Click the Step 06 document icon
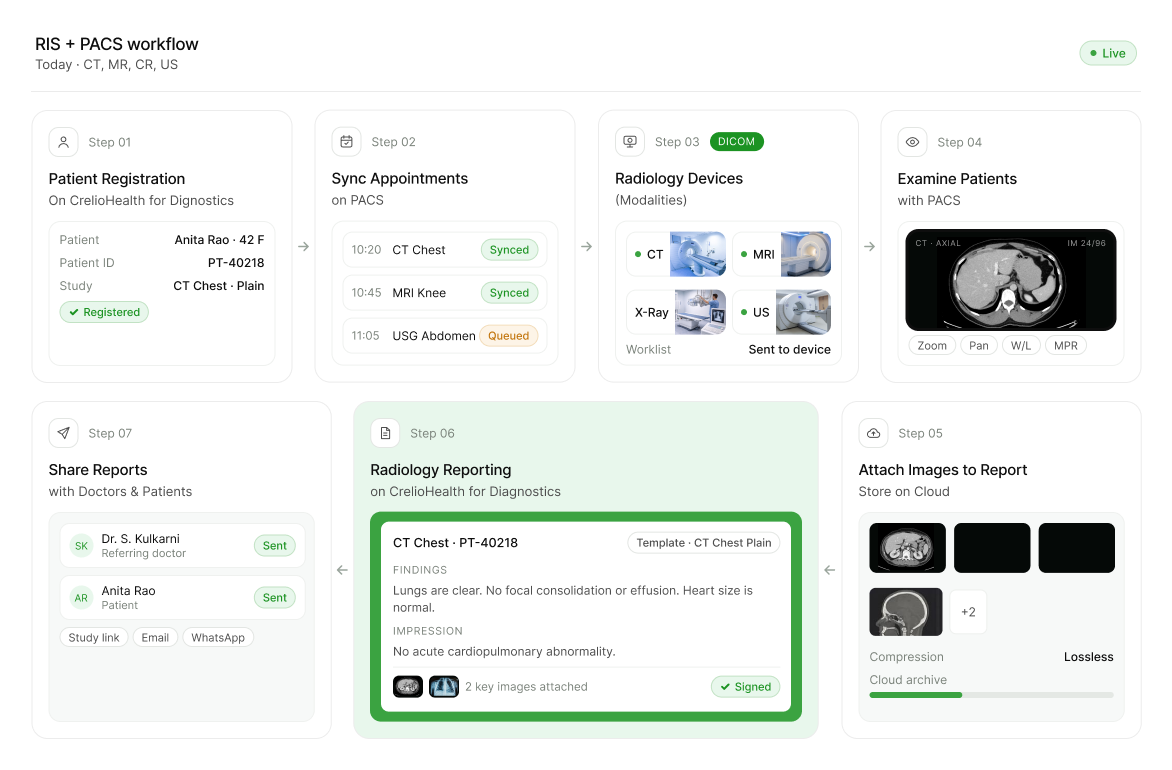Screen dimensions: 1172x770 click(386, 434)
